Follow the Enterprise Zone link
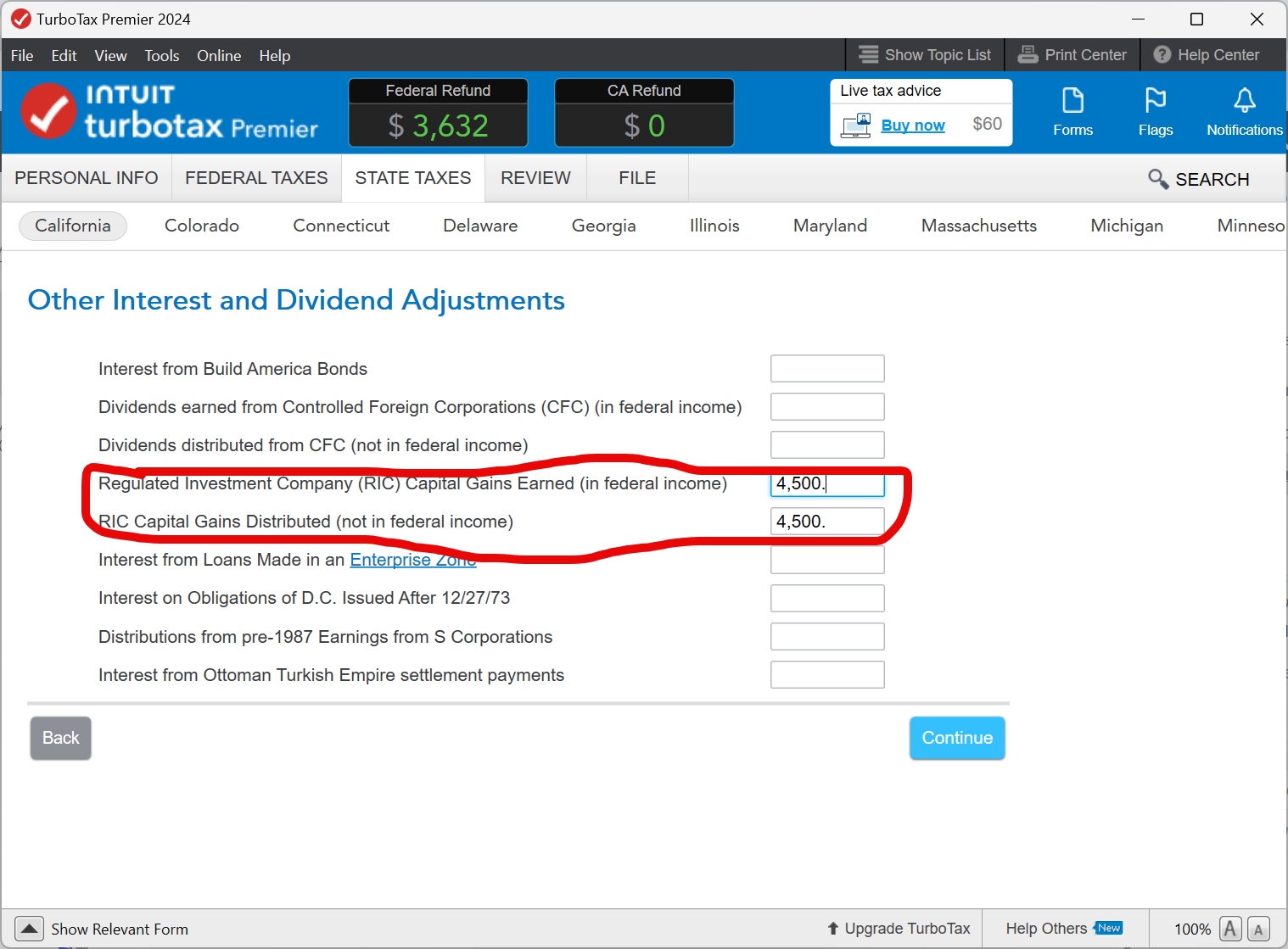 (413, 560)
